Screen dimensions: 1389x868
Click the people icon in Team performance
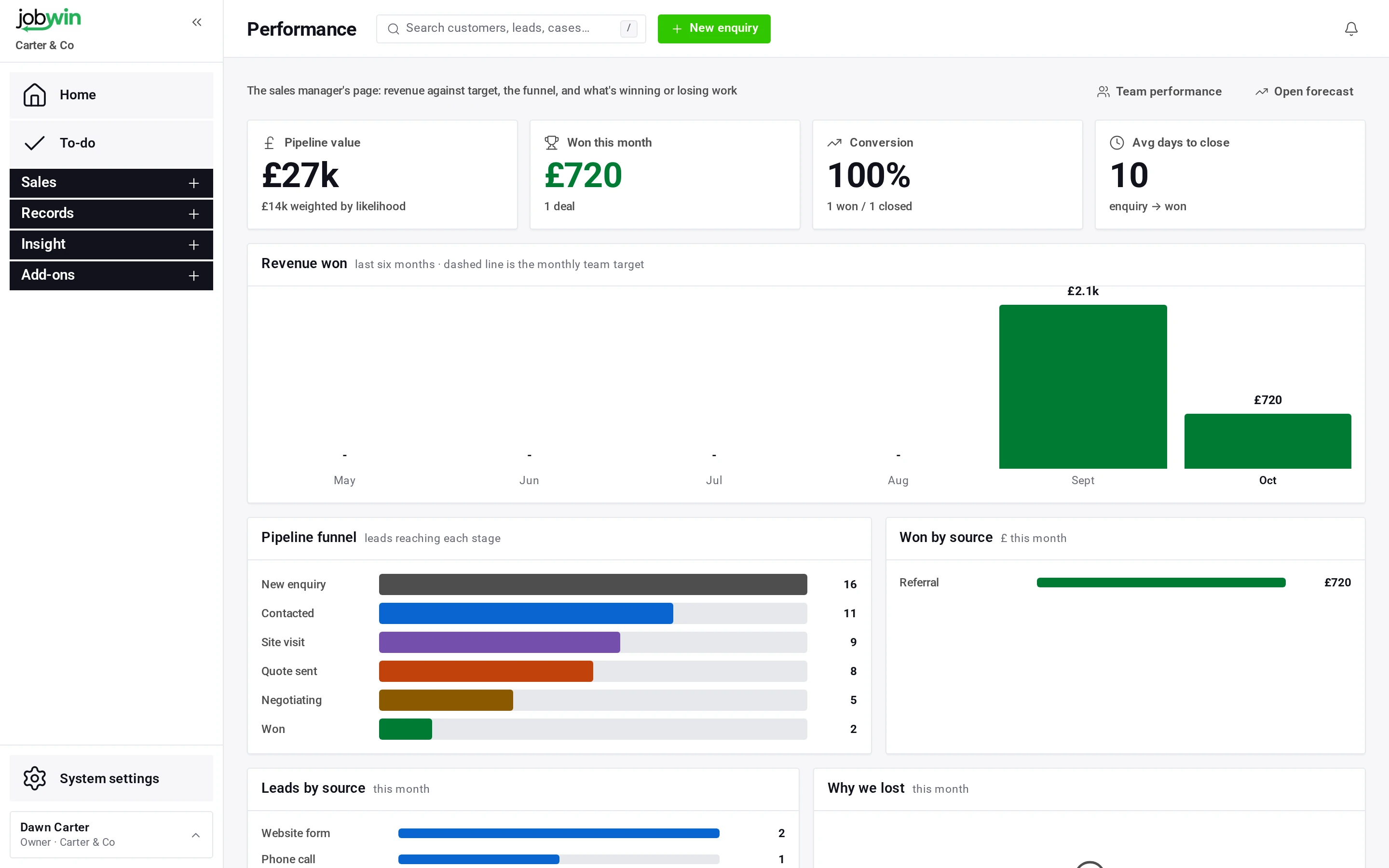tap(1103, 92)
